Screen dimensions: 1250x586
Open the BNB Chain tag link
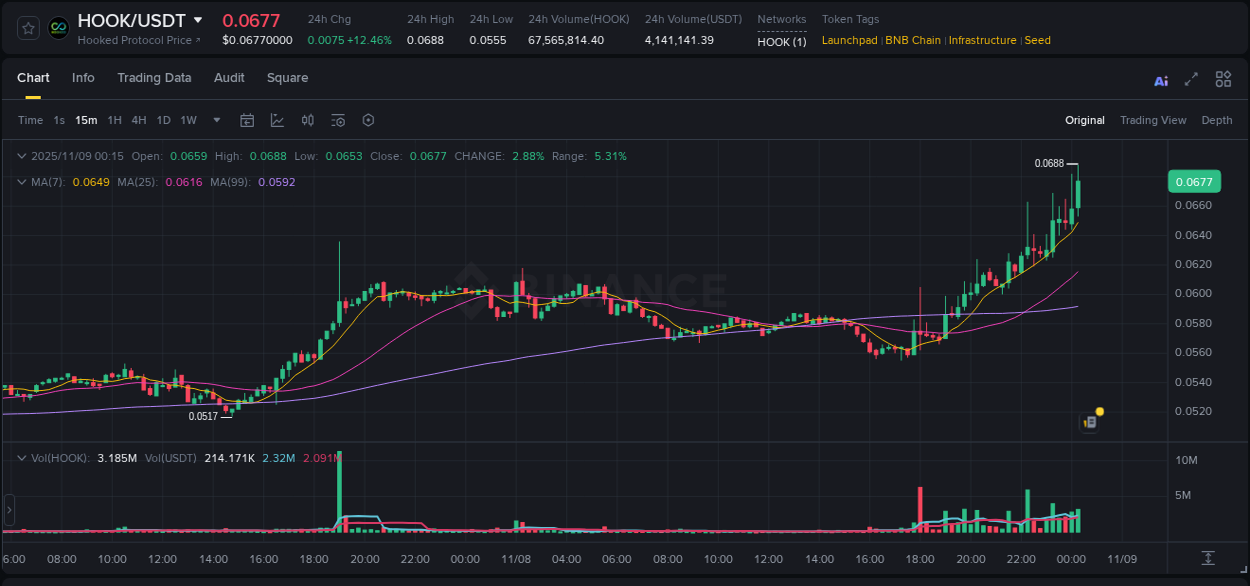(x=912, y=40)
